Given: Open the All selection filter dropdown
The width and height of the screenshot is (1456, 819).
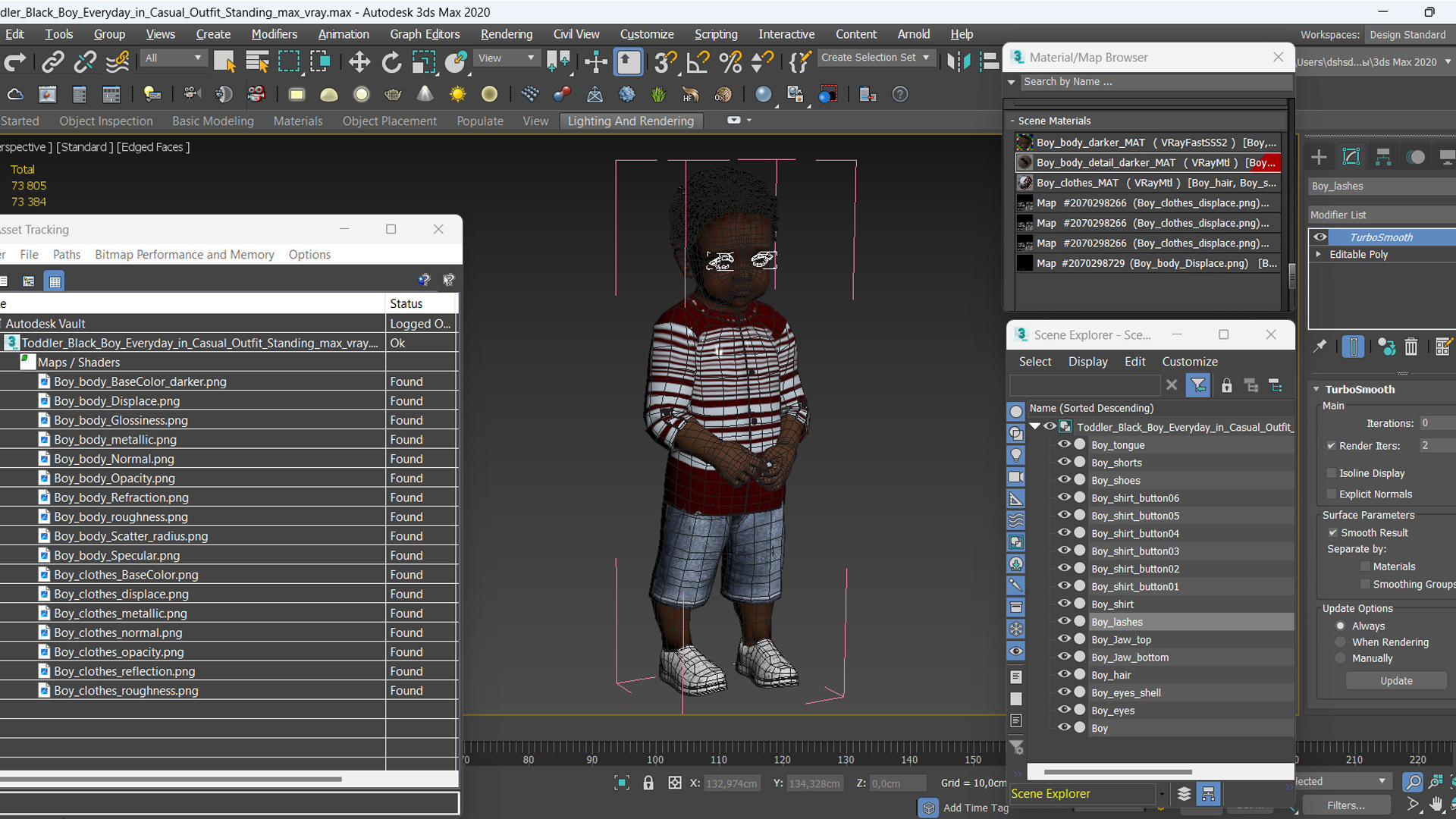Looking at the screenshot, I should [174, 58].
